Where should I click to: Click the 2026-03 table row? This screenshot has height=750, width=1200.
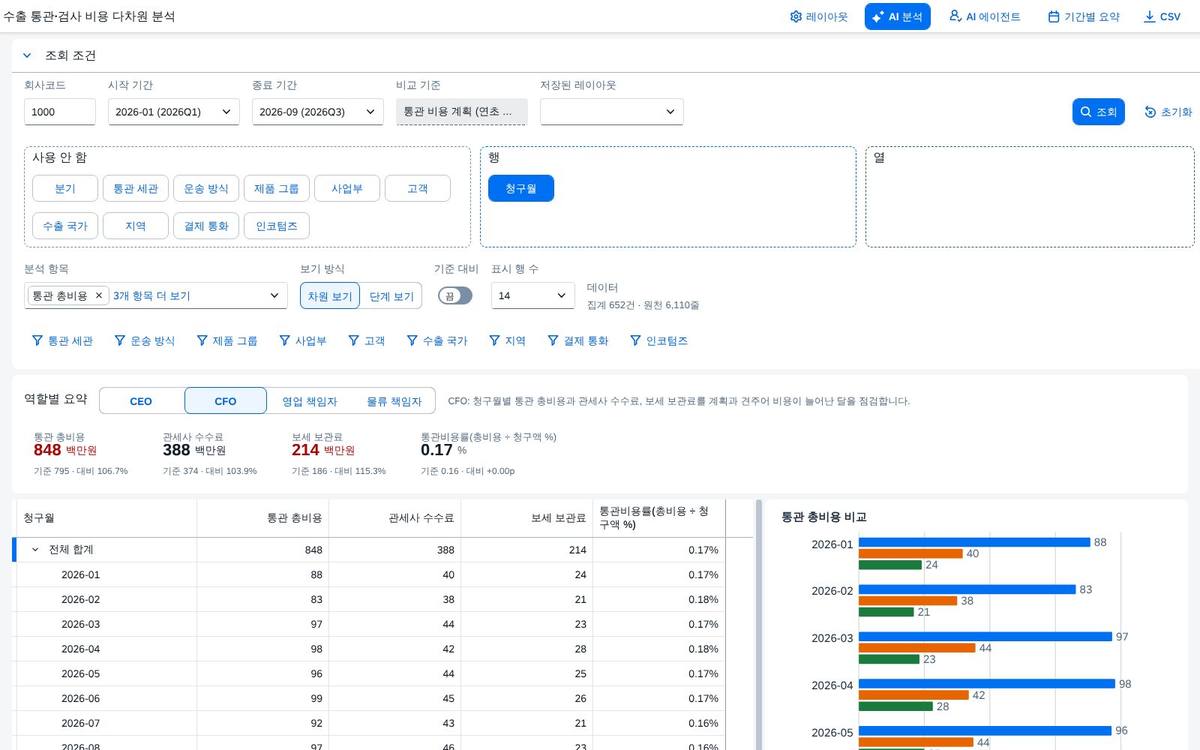pos(369,624)
